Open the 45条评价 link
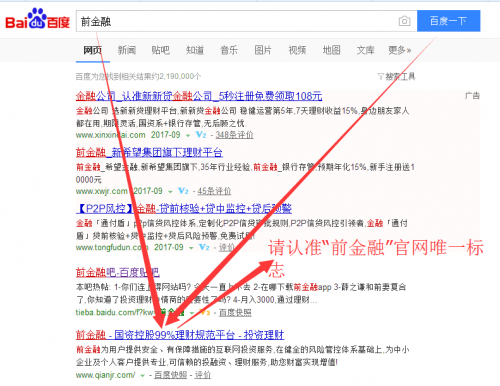This screenshot has width=500, height=386. pos(214,191)
